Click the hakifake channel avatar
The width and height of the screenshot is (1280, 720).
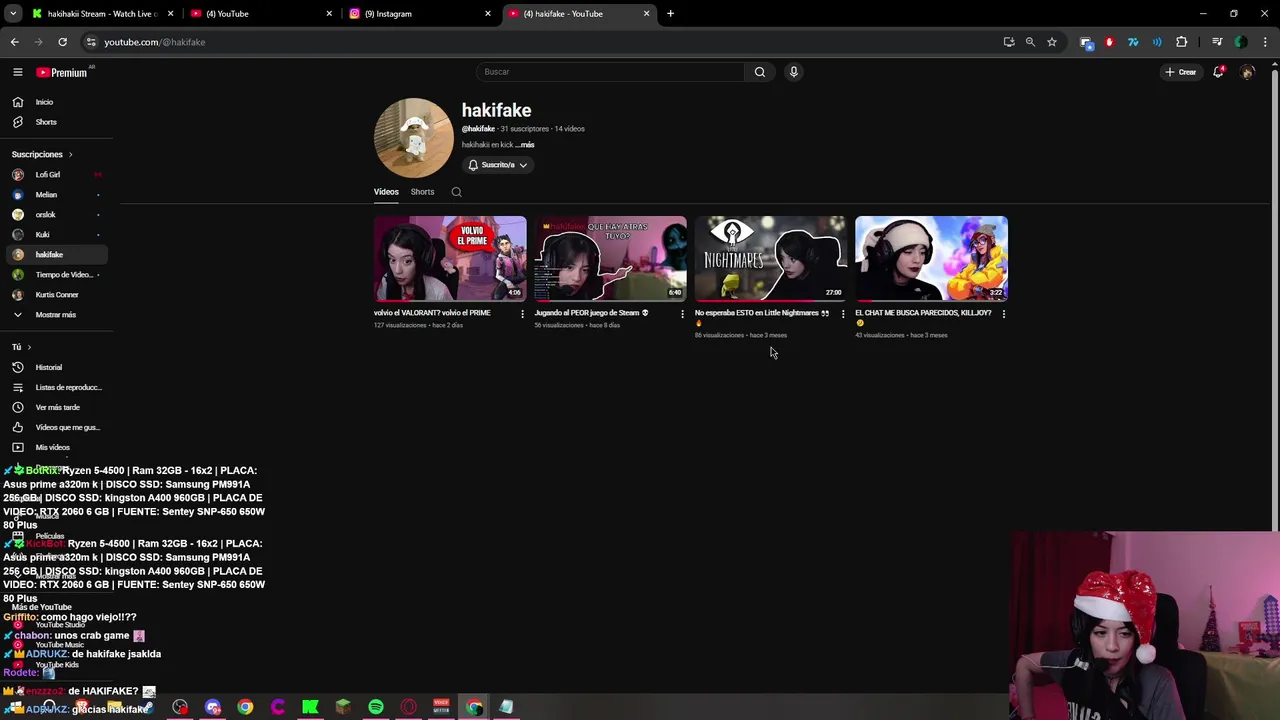(x=413, y=137)
